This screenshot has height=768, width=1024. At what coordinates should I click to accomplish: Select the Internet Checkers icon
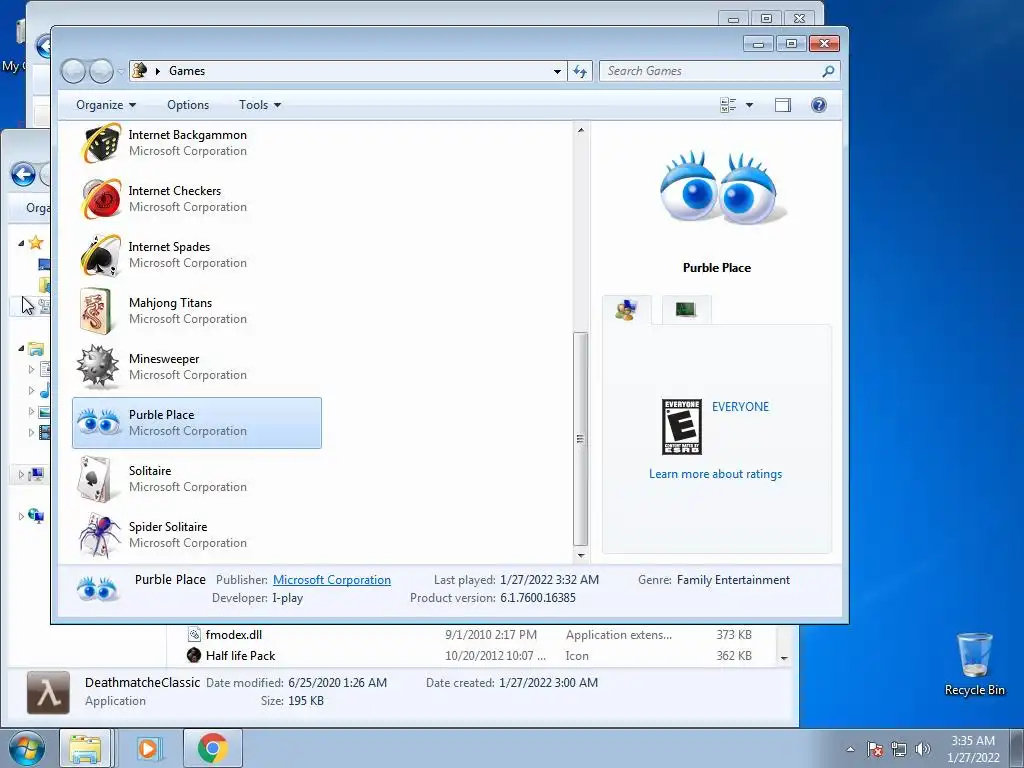click(101, 199)
